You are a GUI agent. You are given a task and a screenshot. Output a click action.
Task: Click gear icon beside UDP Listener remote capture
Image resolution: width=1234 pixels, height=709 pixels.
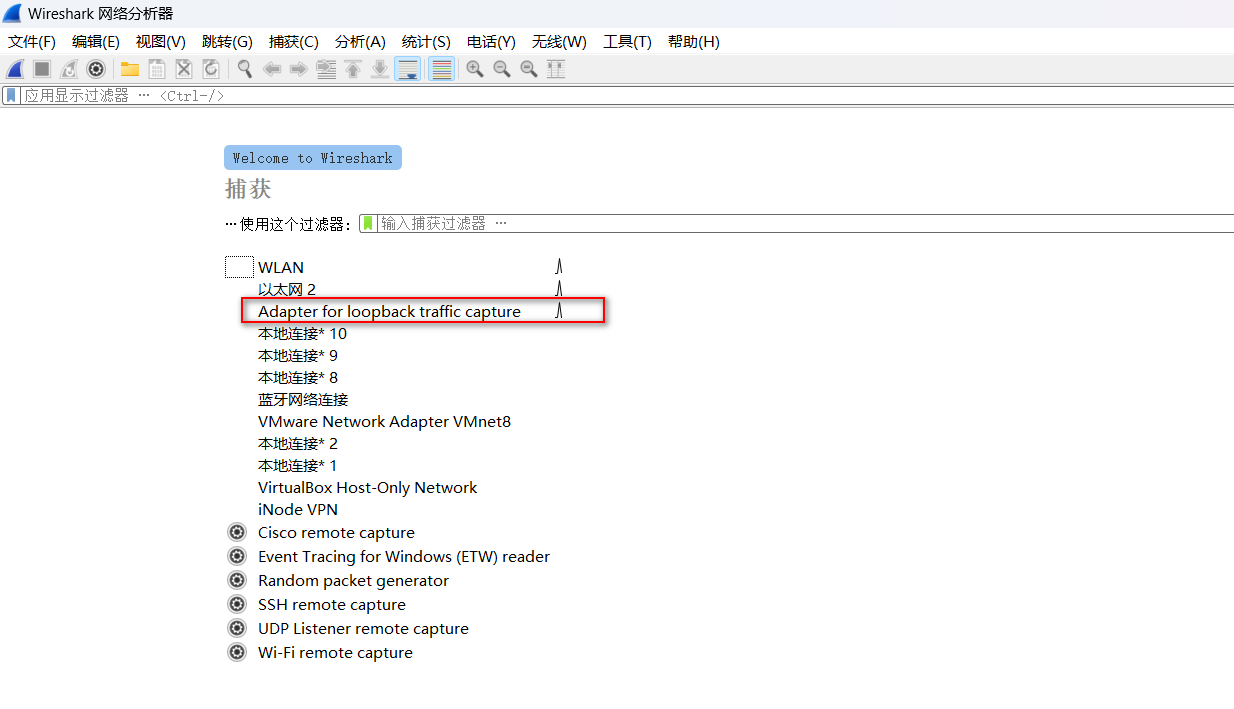[x=237, y=628]
